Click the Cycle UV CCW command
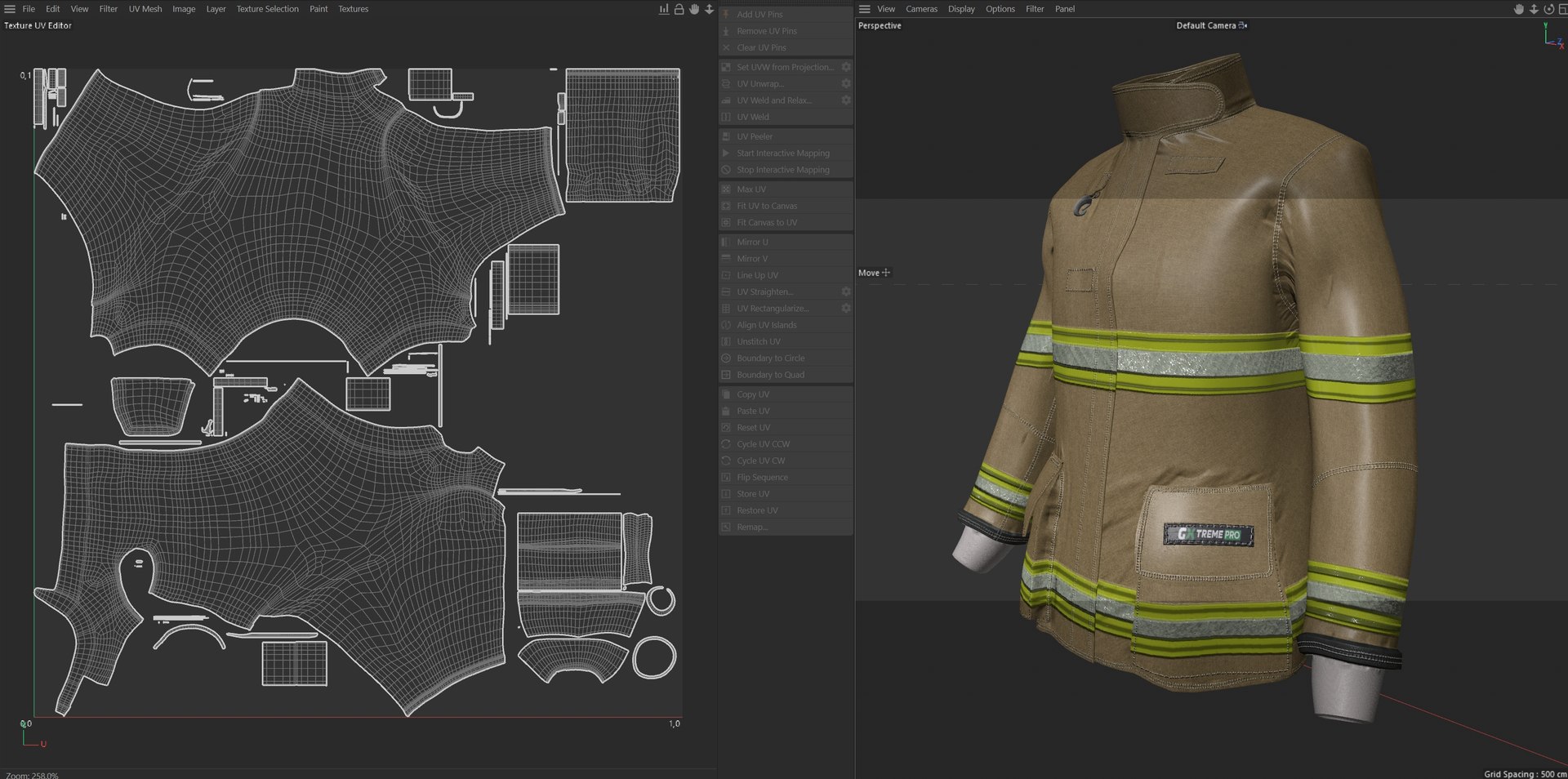The image size is (1568, 779). pyautogui.click(x=786, y=444)
